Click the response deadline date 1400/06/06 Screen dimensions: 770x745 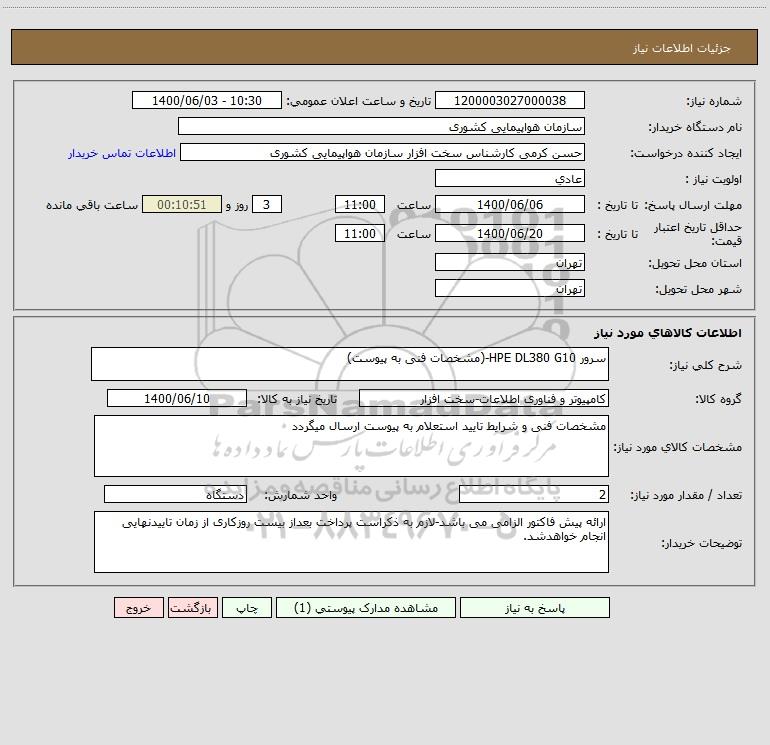[510, 204]
